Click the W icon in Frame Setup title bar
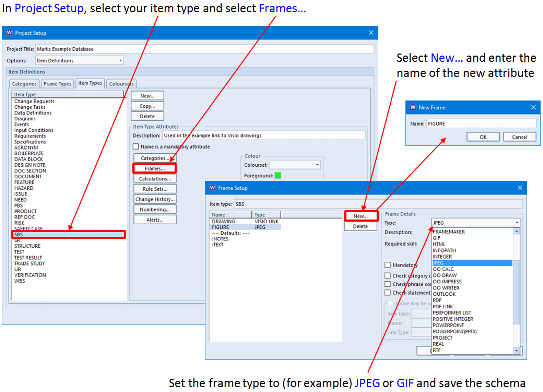Image resolution: width=543 pixels, height=392 pixels. tap(212, 188)
